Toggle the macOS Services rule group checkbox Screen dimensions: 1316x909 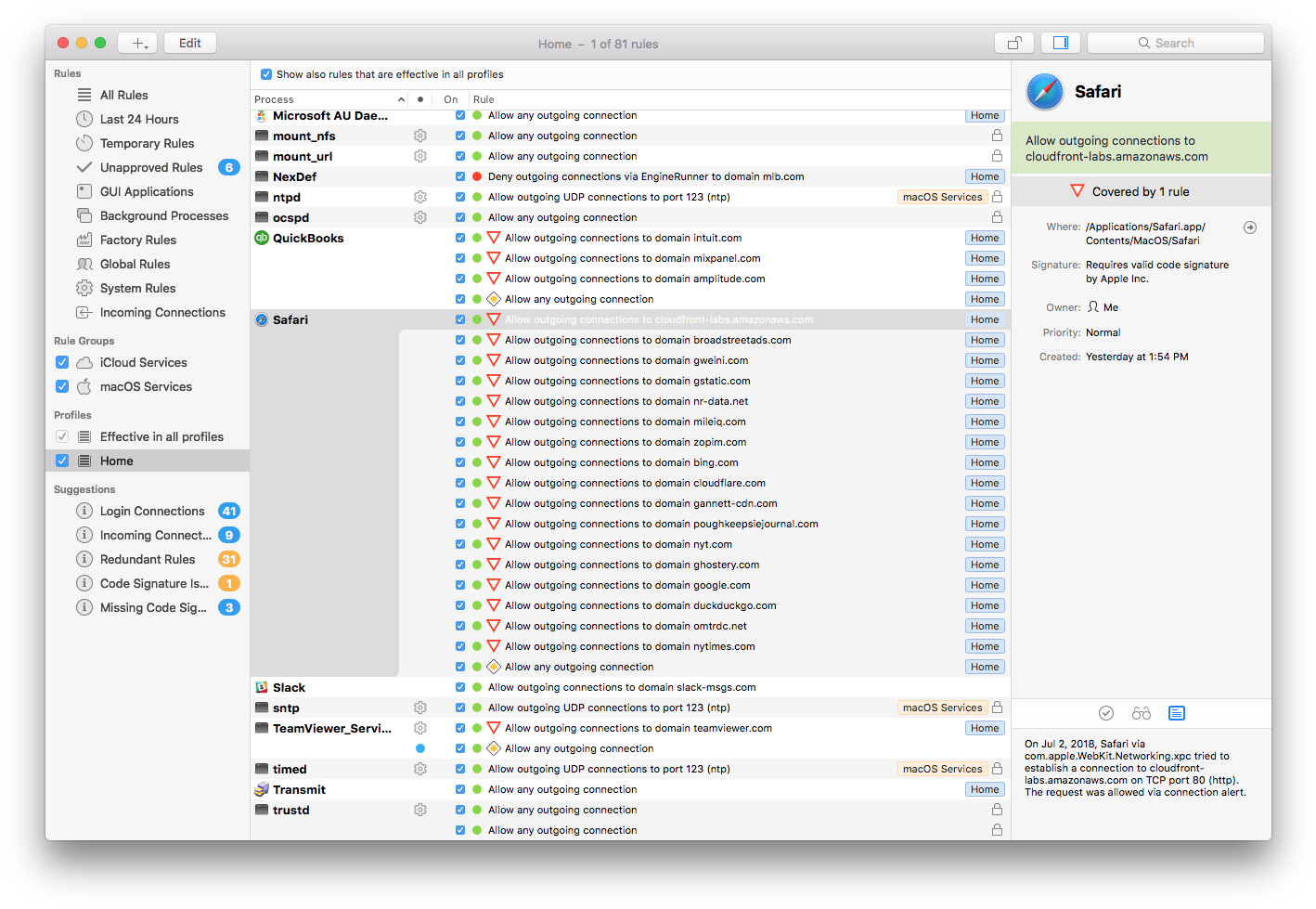pos(62,386)
